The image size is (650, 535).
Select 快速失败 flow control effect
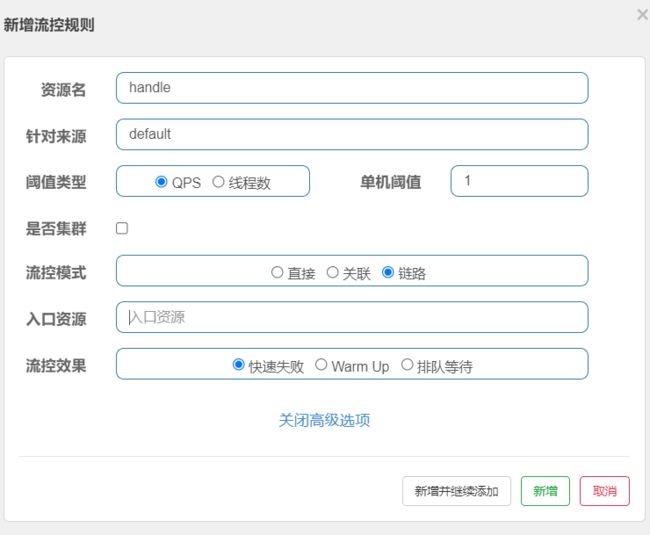238,365
